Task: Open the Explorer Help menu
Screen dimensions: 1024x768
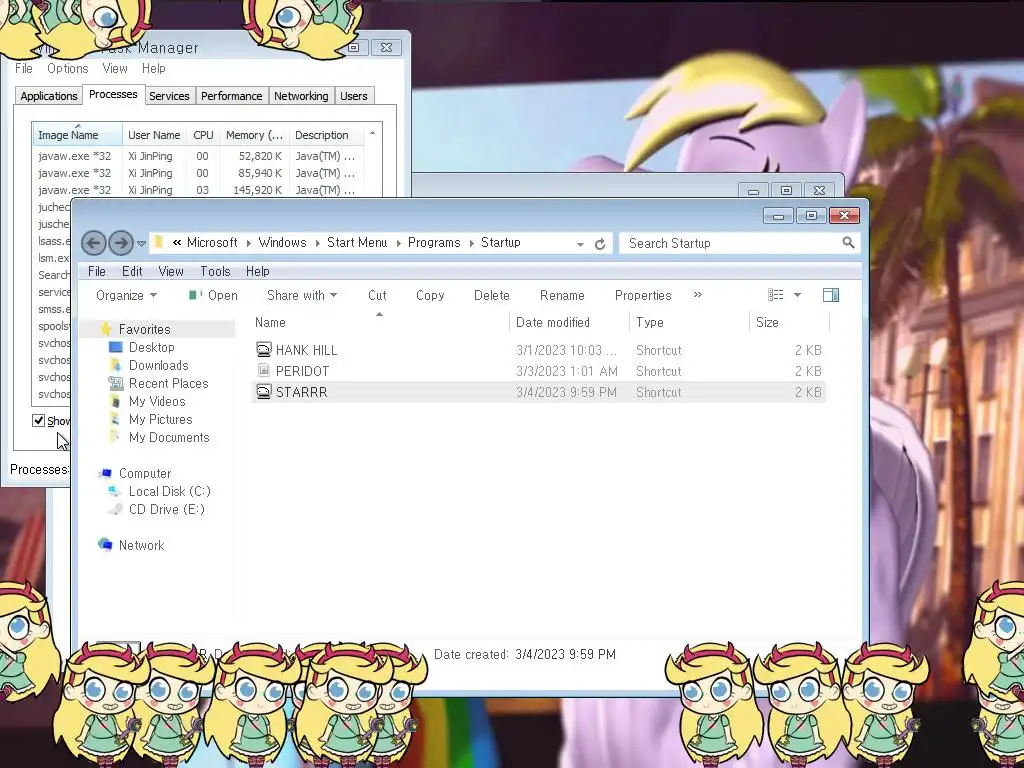Action: coord(258,271)
